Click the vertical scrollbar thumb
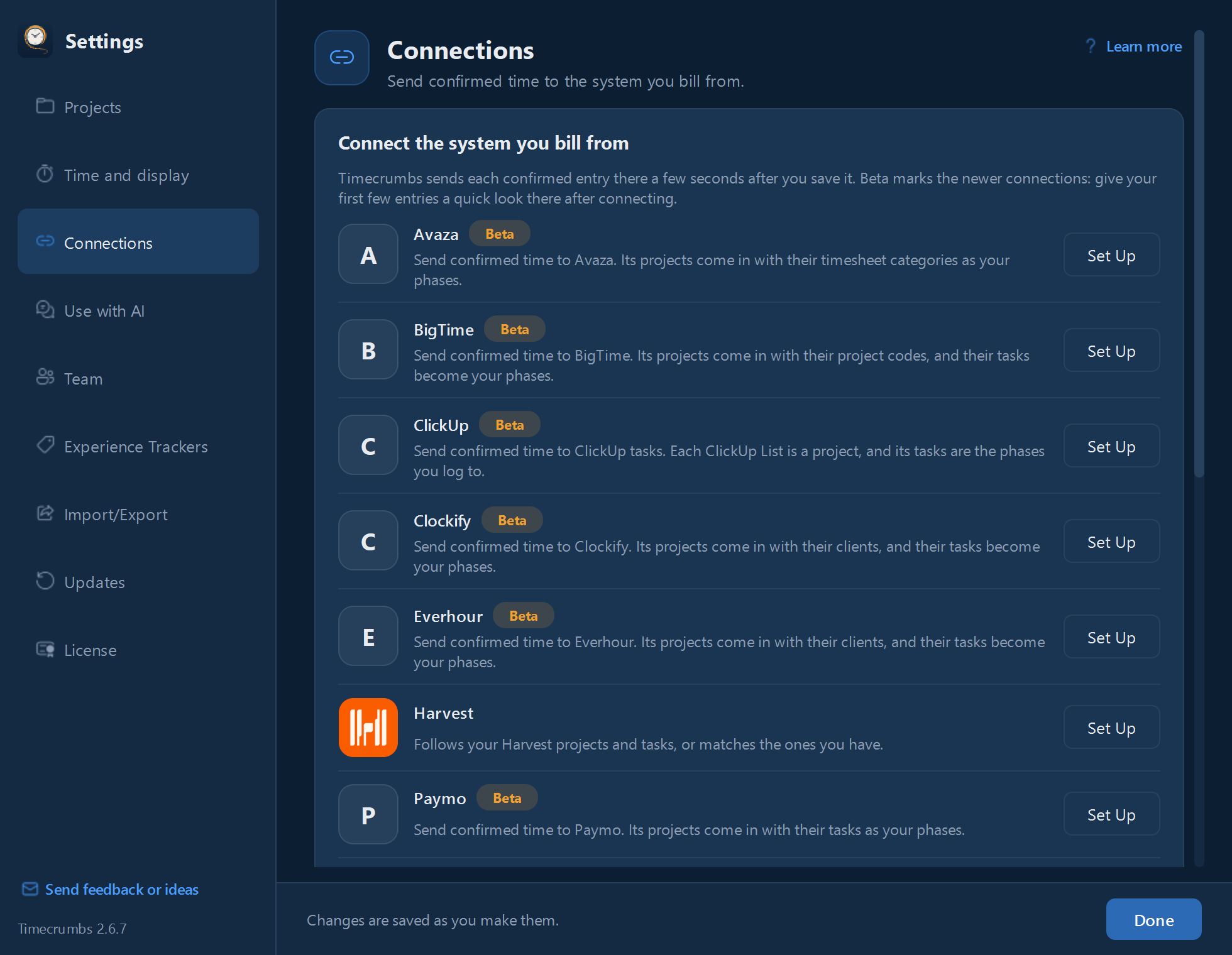1232x955 pixels. click(x=1199, y=254)
